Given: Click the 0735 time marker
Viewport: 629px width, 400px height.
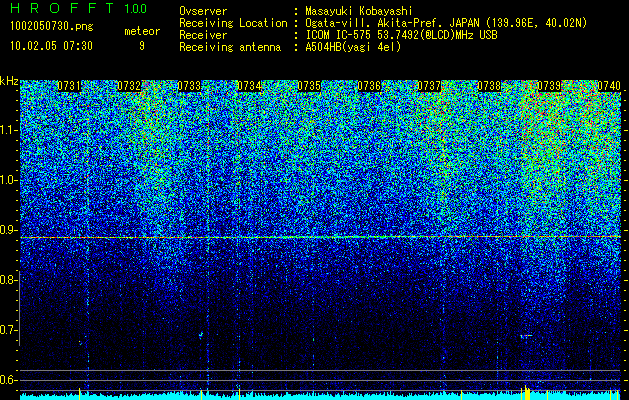Looking at the screenshot, I should click(x=309, y=86).
